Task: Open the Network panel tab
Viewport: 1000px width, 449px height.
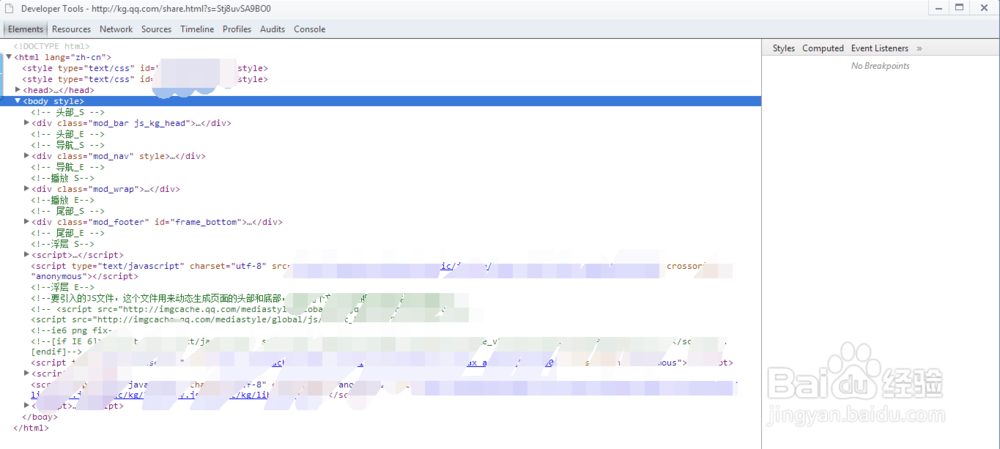Action: pyautogui.click(x=116, y=29)
